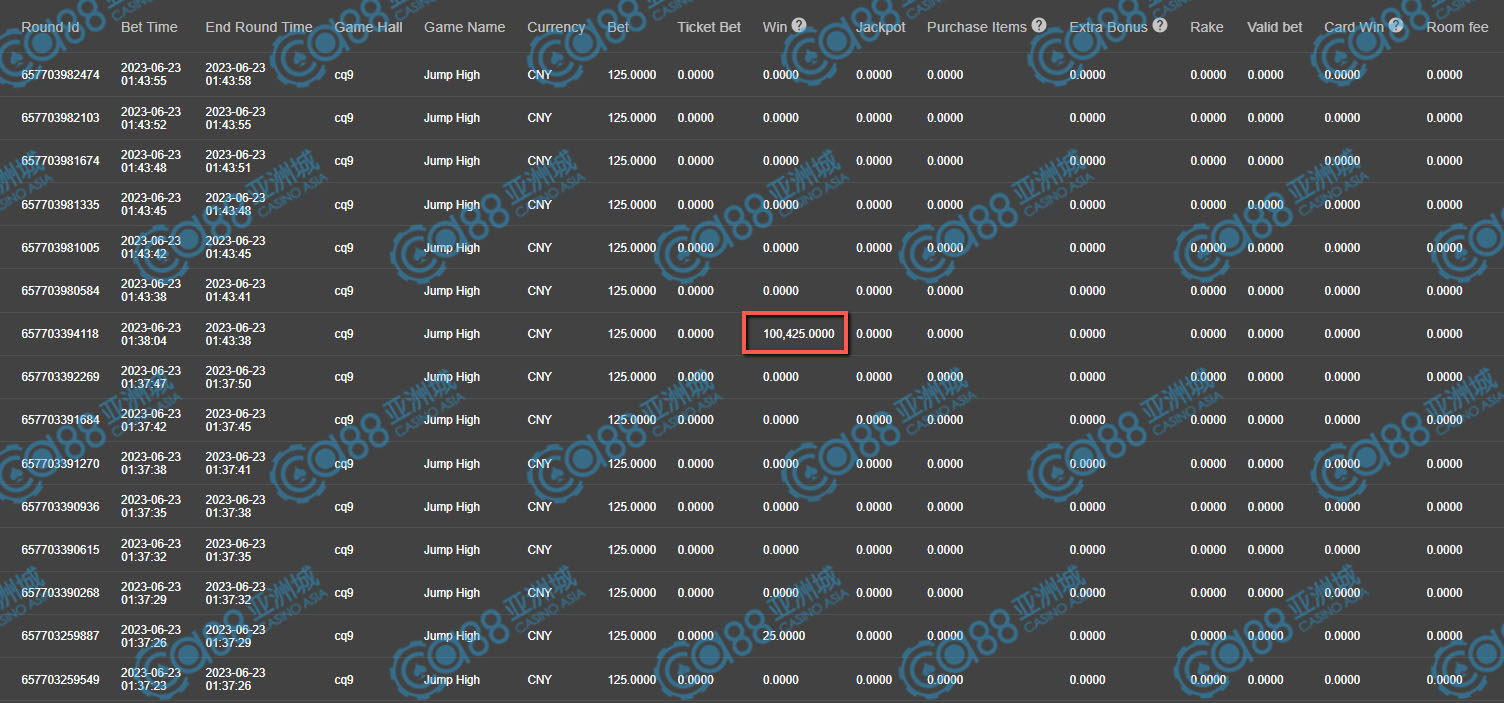Click the Rake column header

(1207, 27)
